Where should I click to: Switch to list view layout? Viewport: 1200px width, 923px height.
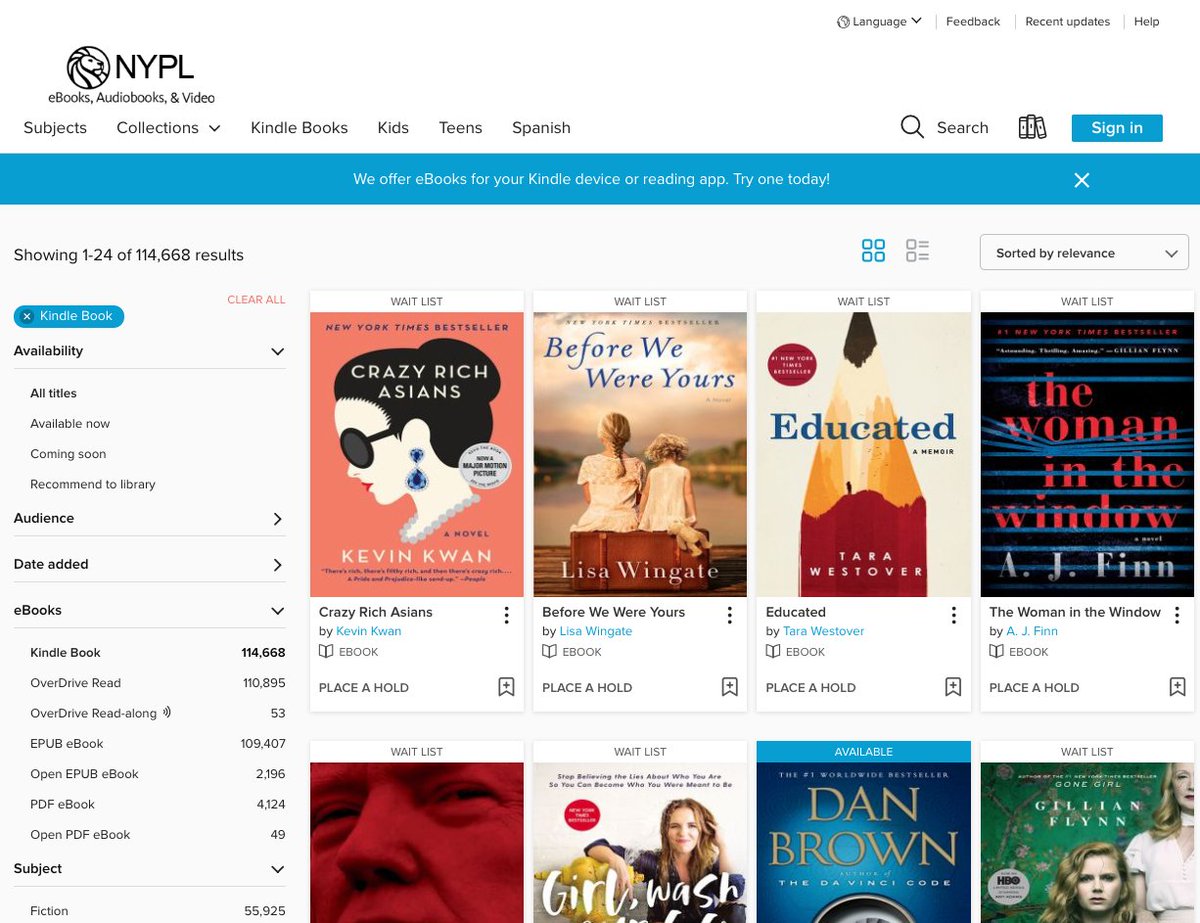[x=917, y=251]
